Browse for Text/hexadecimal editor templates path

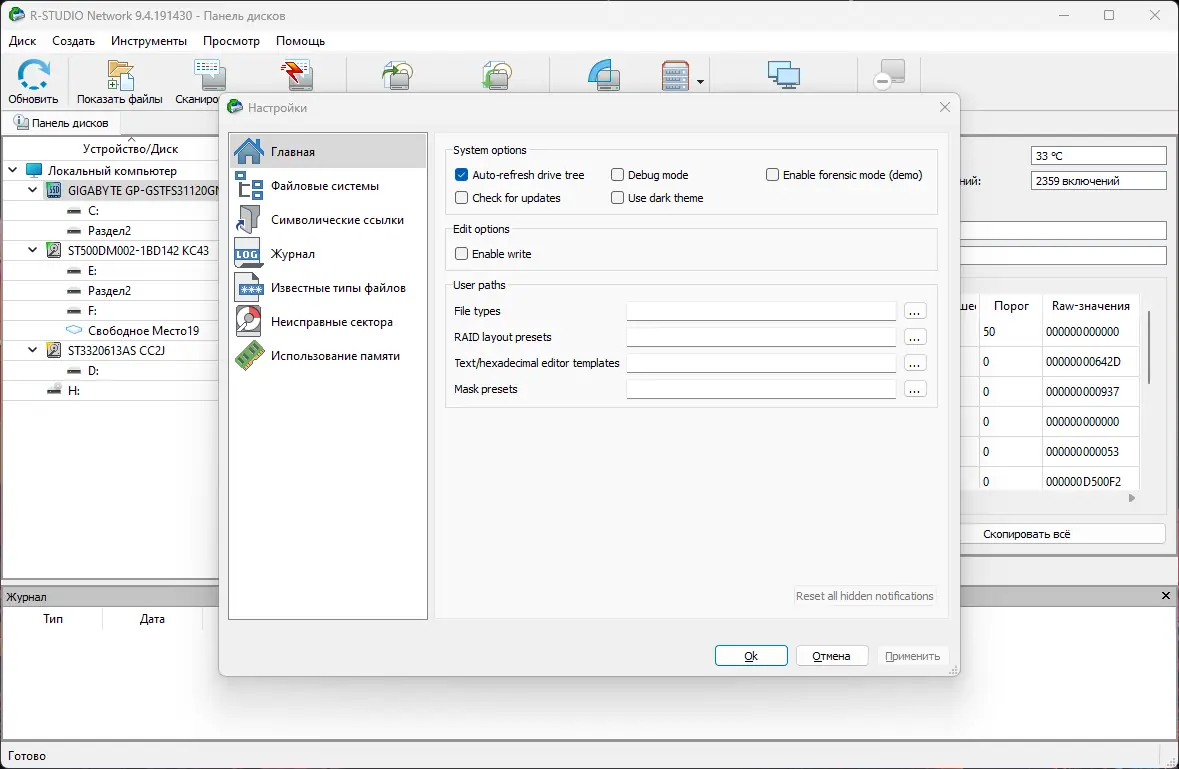914,363
